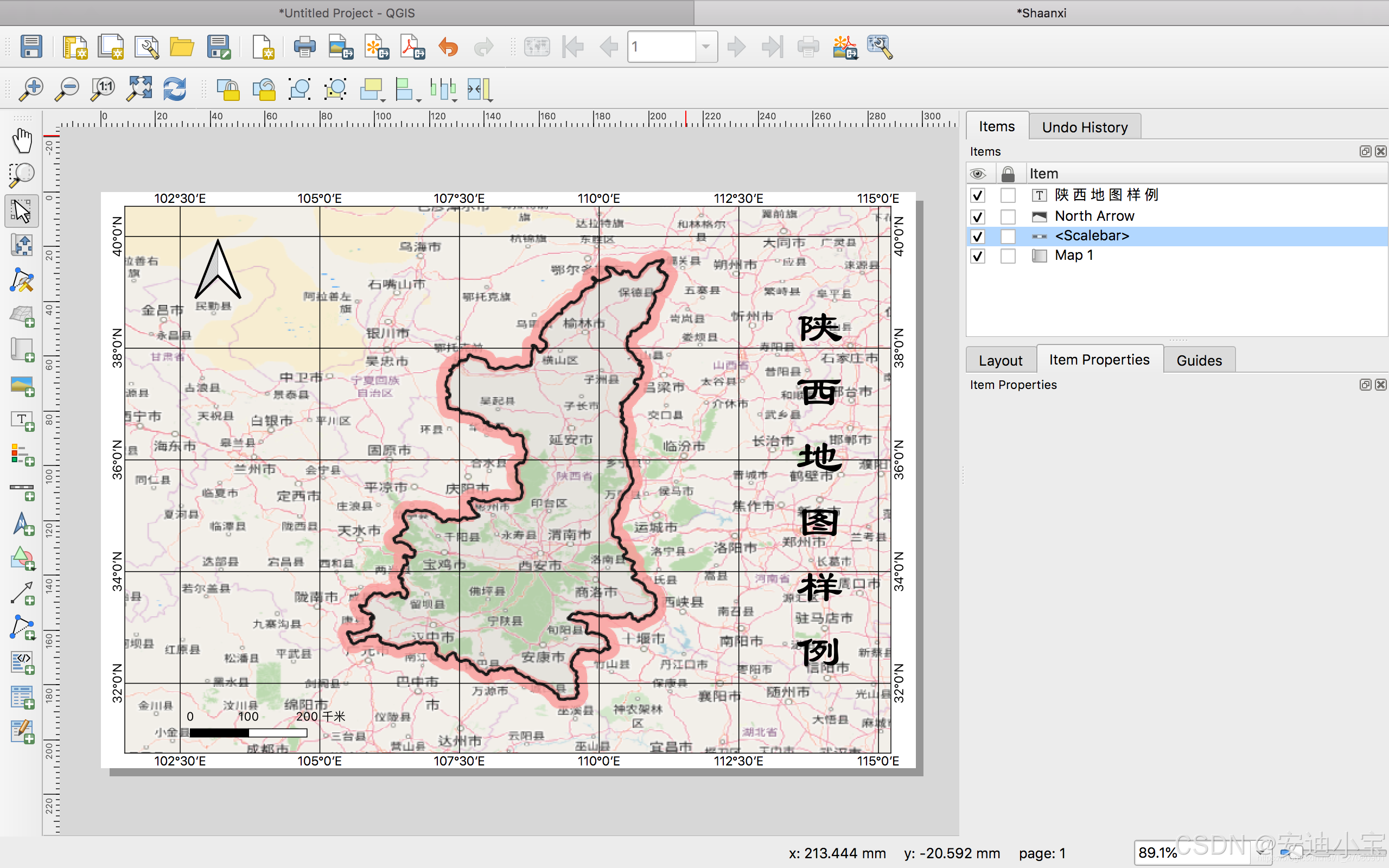Select the Add Scale Bar tool

(22, 490)
